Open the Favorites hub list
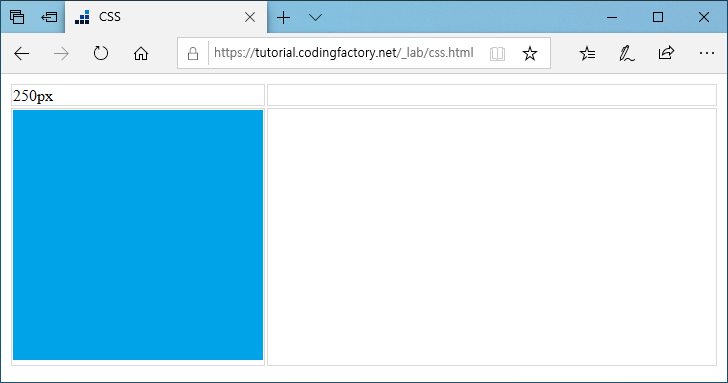The image size is (728, 383). tap(587, 53)
